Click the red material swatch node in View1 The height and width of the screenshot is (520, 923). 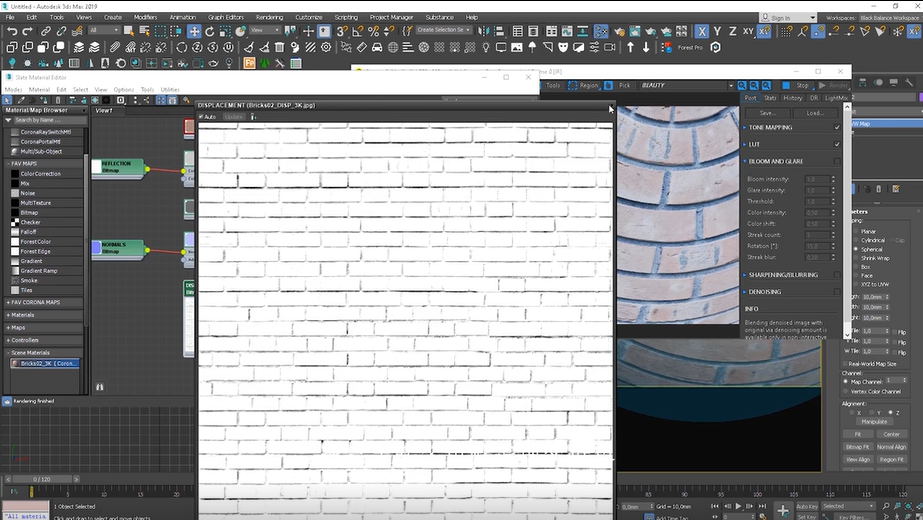[189, 127]
